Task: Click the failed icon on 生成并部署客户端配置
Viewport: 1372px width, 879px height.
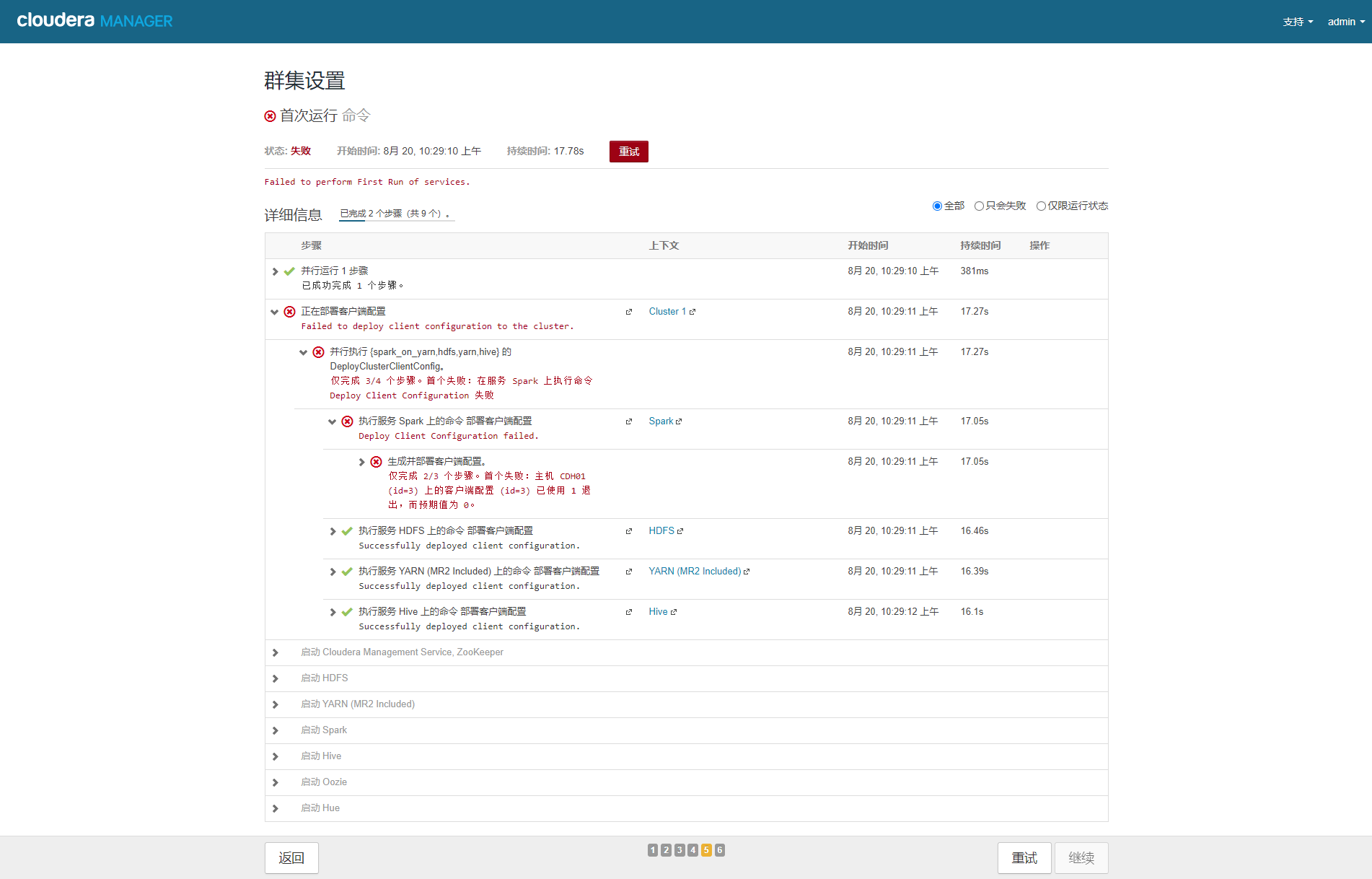Action: pos(376,462)
